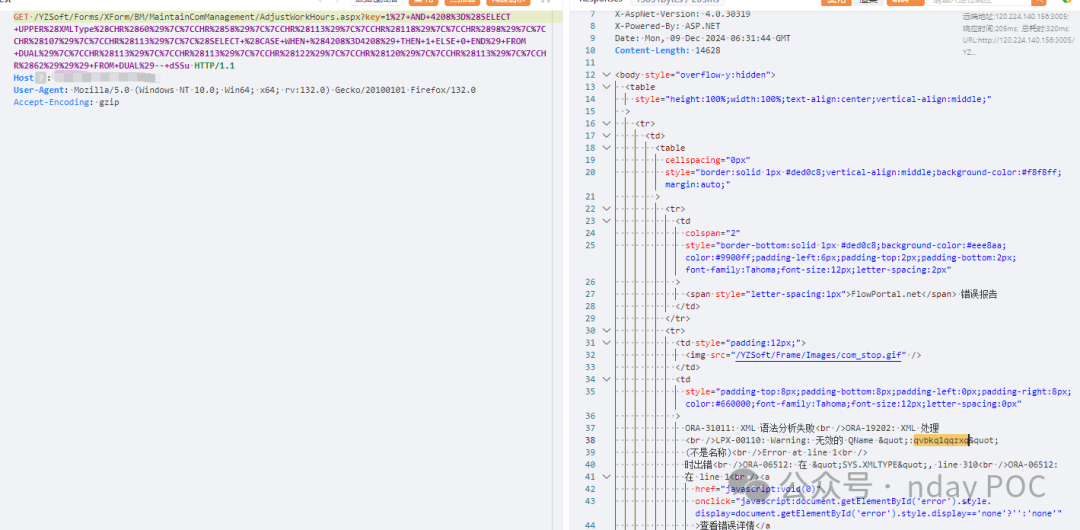Click the Host header in the request
Screen dimensions: 1080x530
click(x=23, y=78)
